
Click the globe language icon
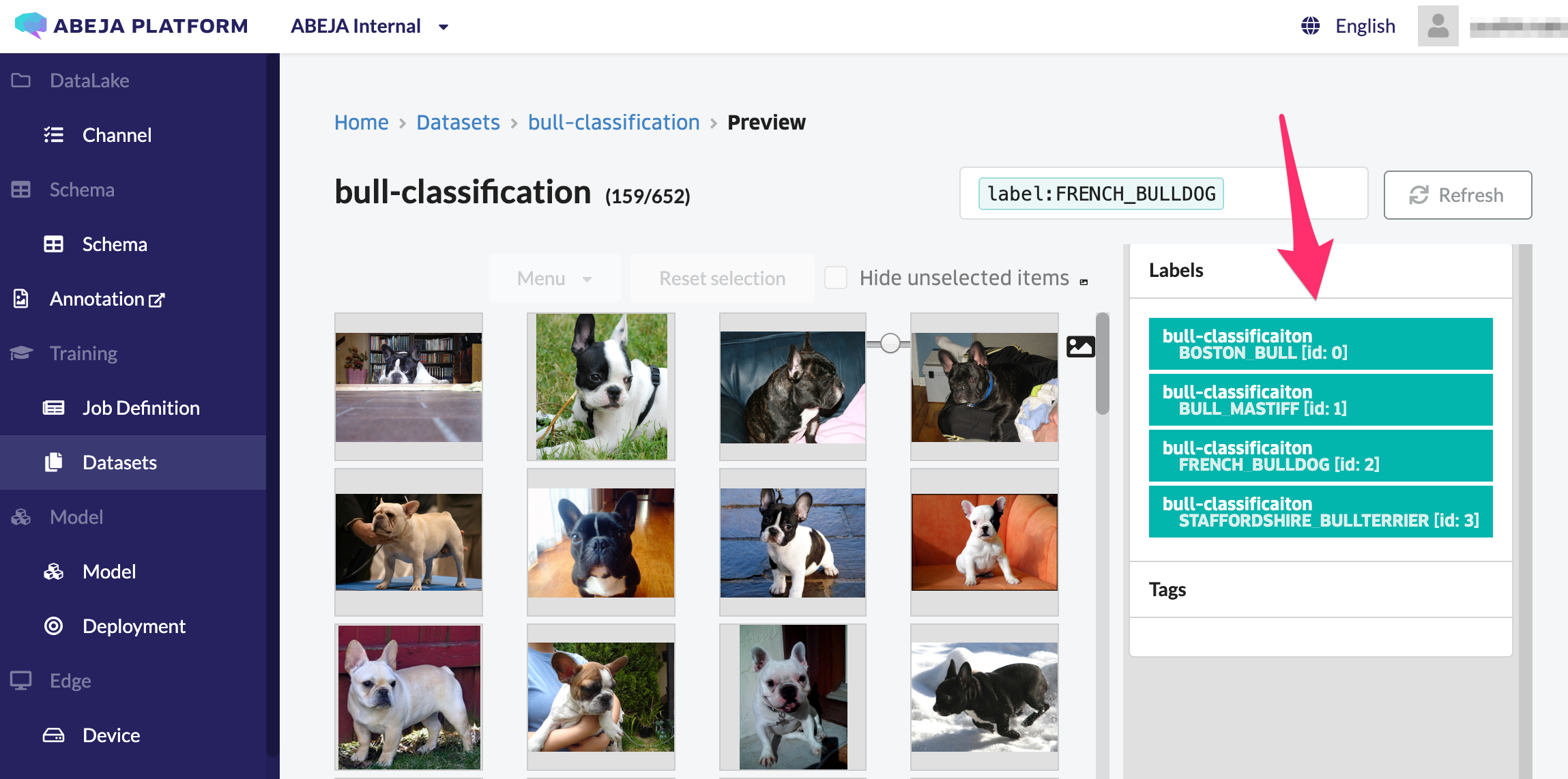pyautogui.click(x=1310, y=26)
